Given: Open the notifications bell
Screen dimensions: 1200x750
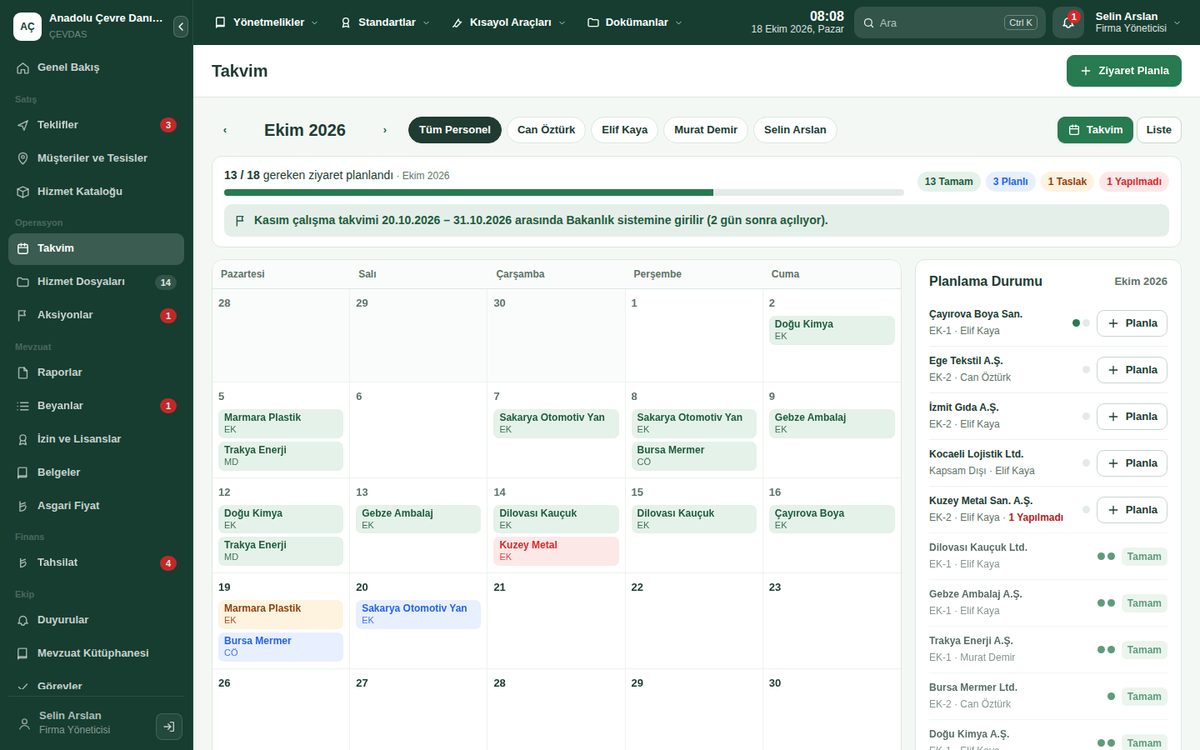Looking at the screenshot, I should click(1068, 22).
